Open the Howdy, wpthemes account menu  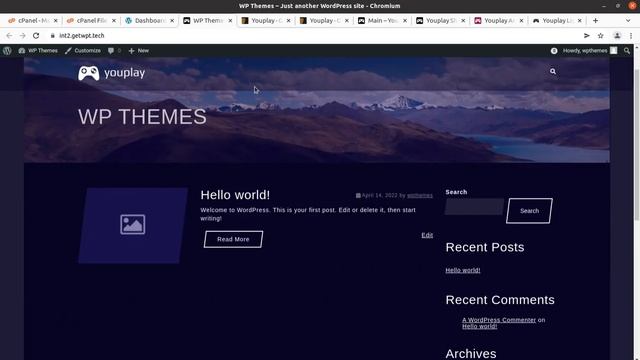[x=590, y=51]
